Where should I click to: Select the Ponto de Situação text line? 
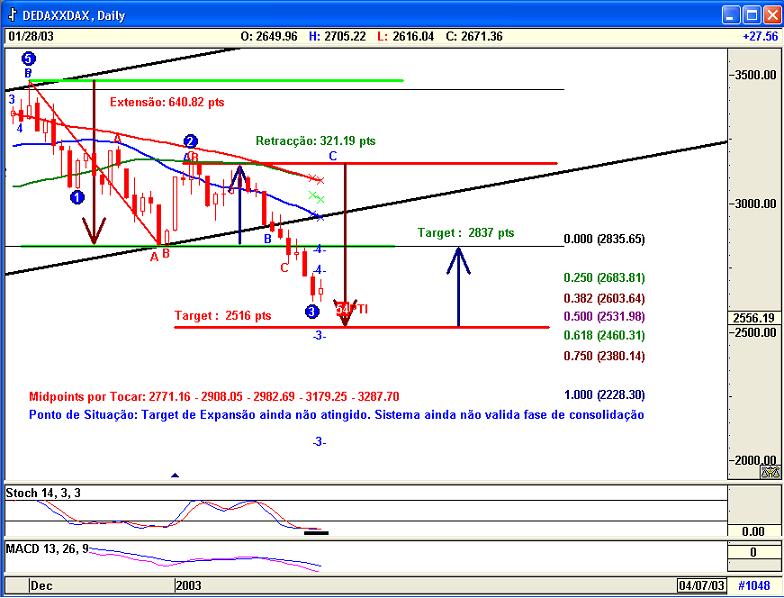(x=336, y=415)
